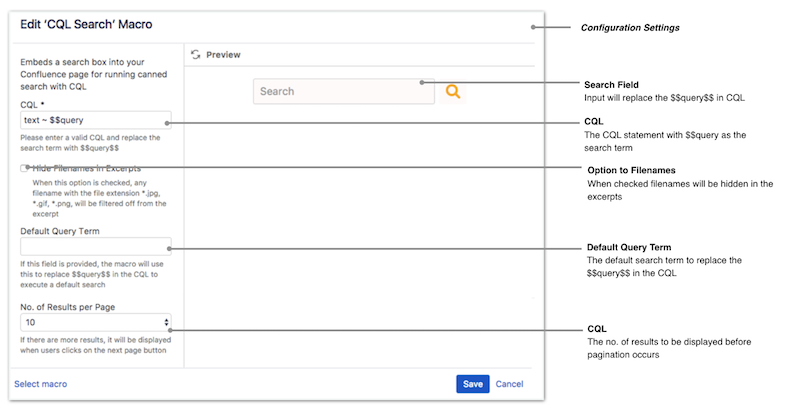Focus the Search box in the preview
The width and height of the screenshot is (800, 420).
(343, 91)
